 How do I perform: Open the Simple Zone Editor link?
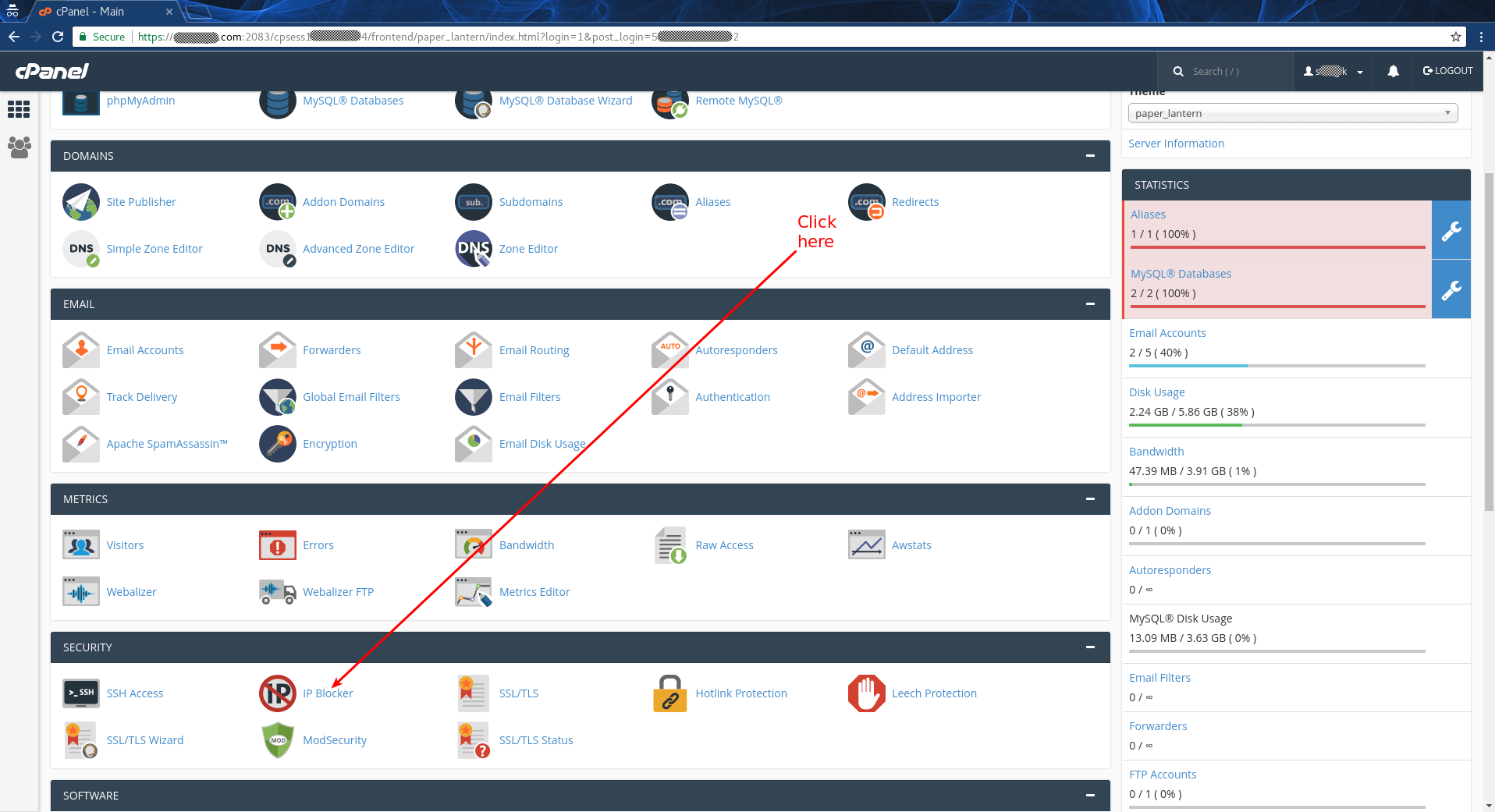[x=154, y=249]
